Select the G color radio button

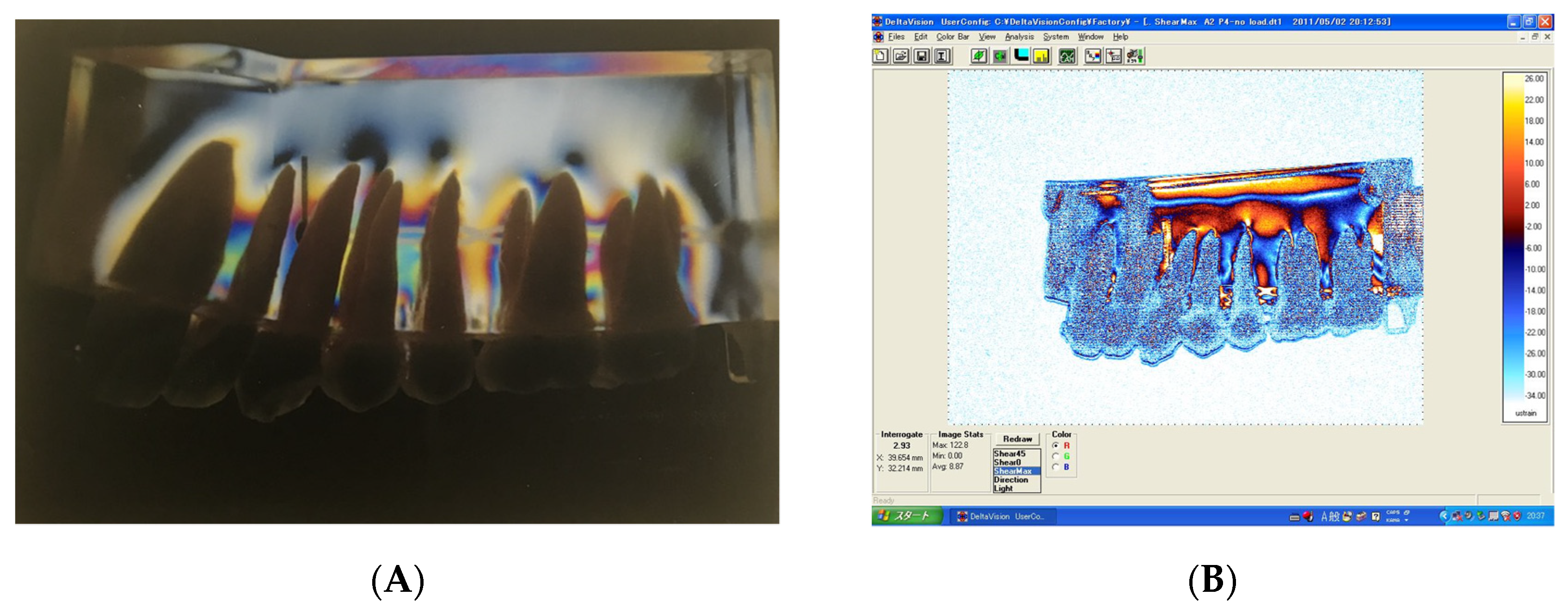pos(1056,456)
